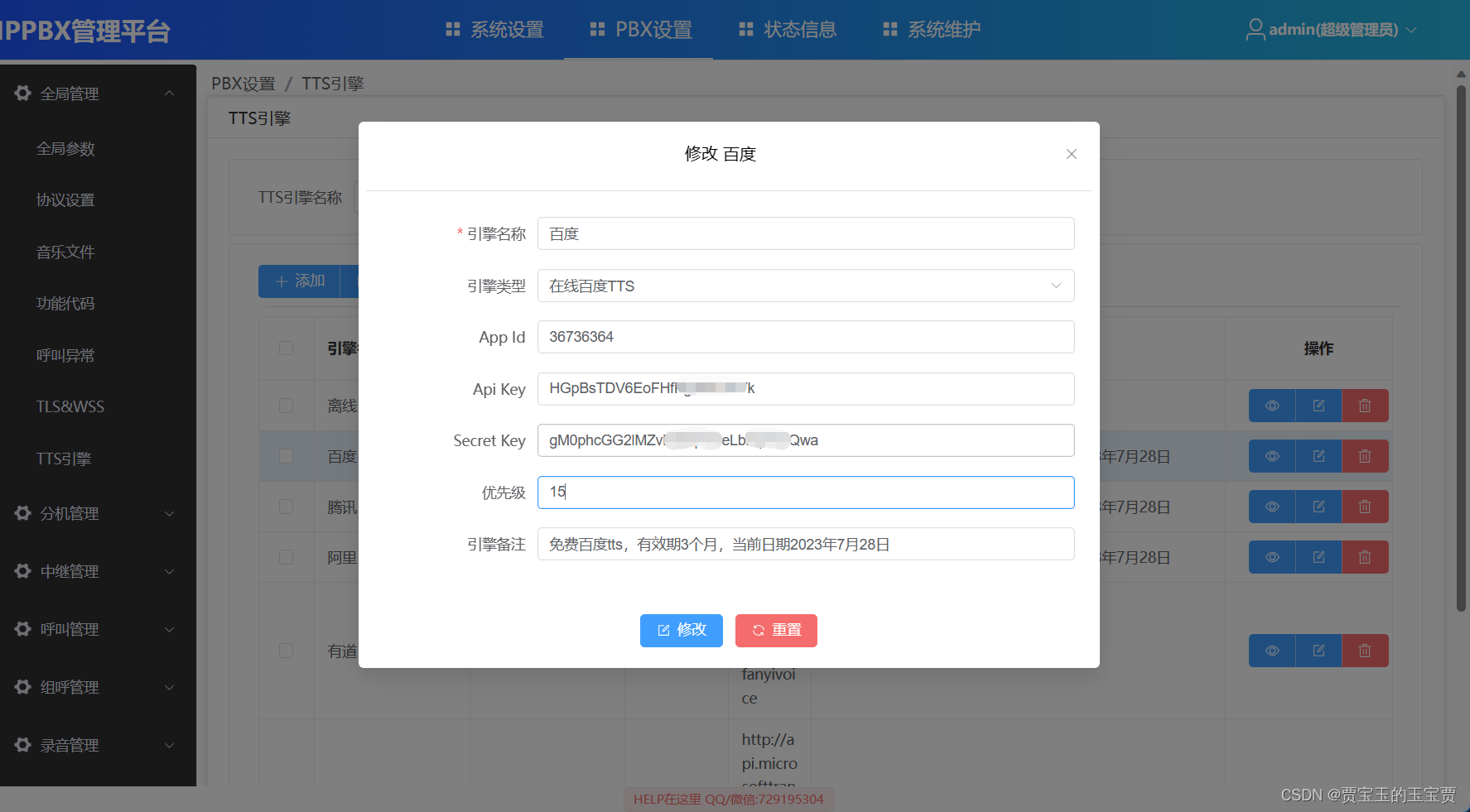View the 离线 row with eye icon
The height and width of the screenshot is (812, 1470).
(x=1272, y=406)
